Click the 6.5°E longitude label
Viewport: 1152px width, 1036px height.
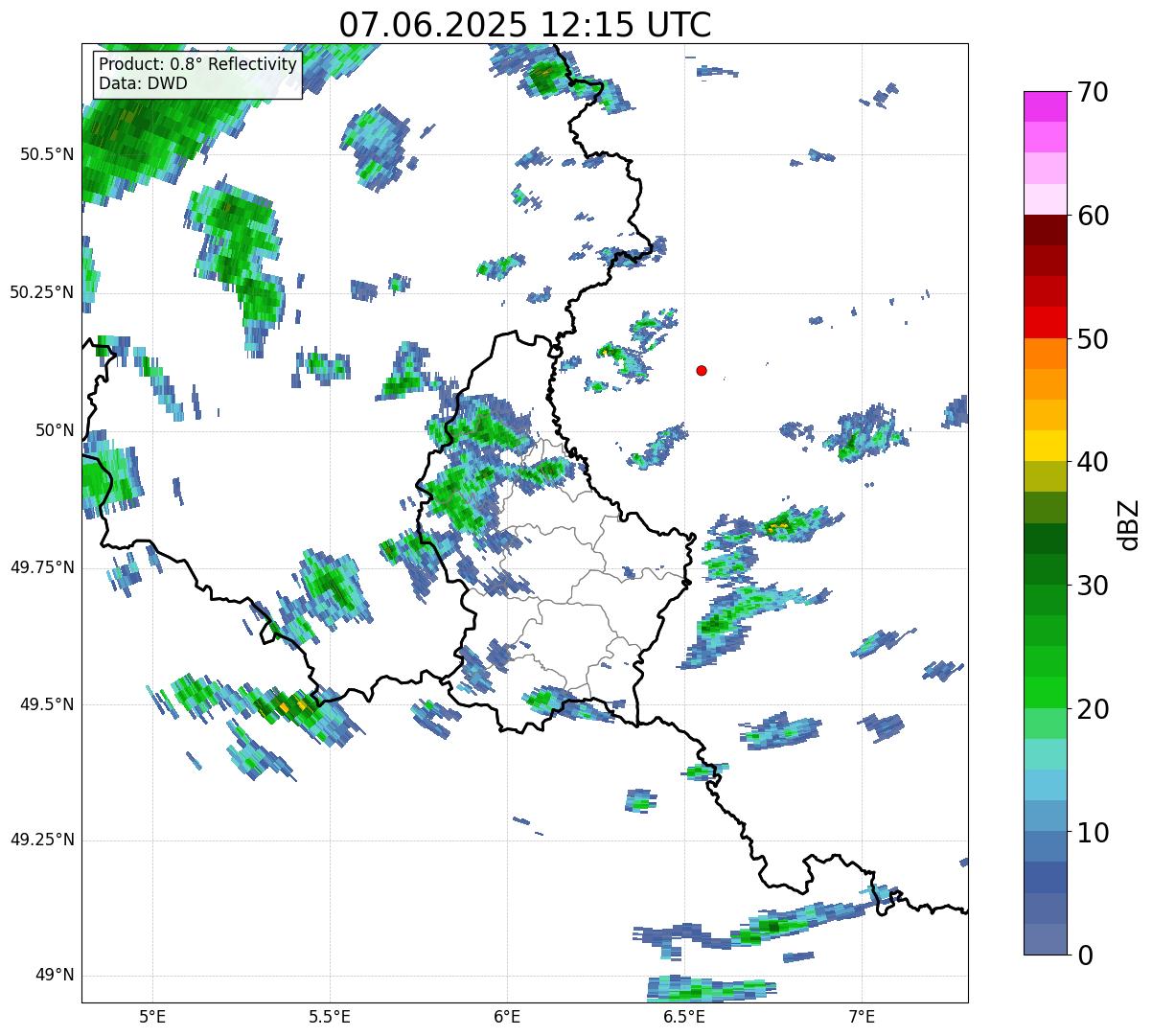tap(684, 1016)
